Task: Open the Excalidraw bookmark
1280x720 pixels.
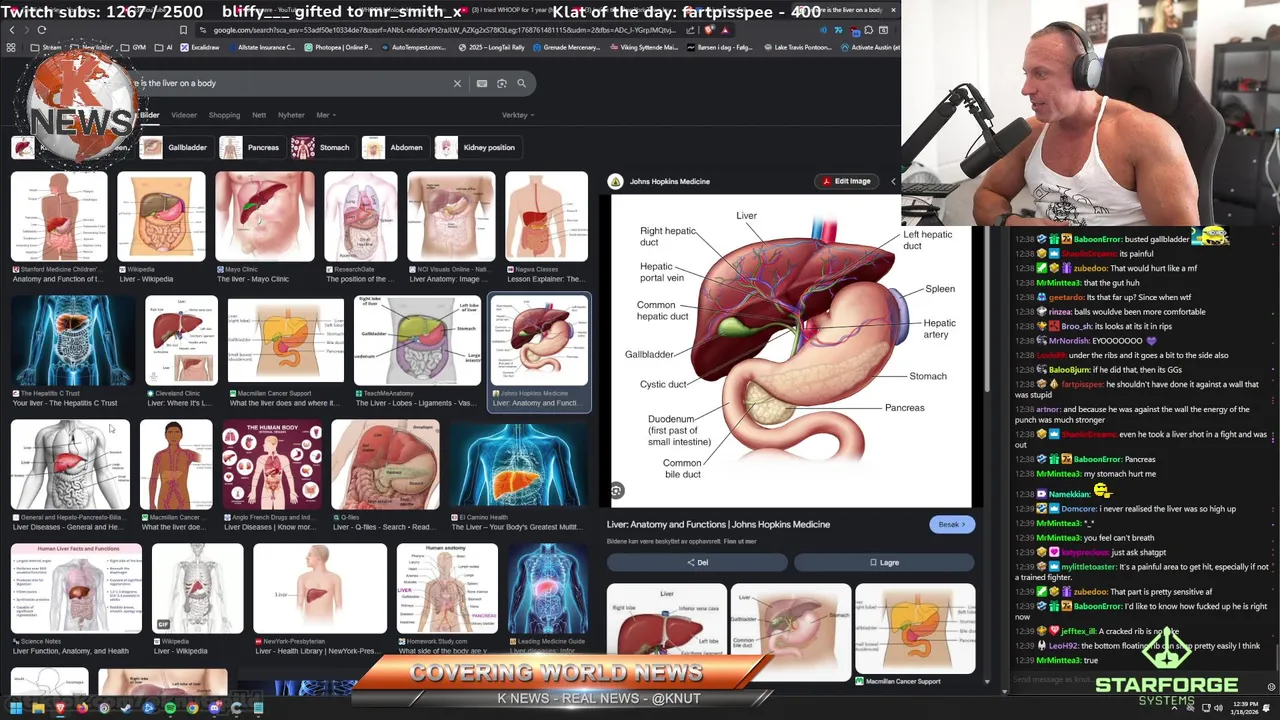Action: [x=199, y=47]
